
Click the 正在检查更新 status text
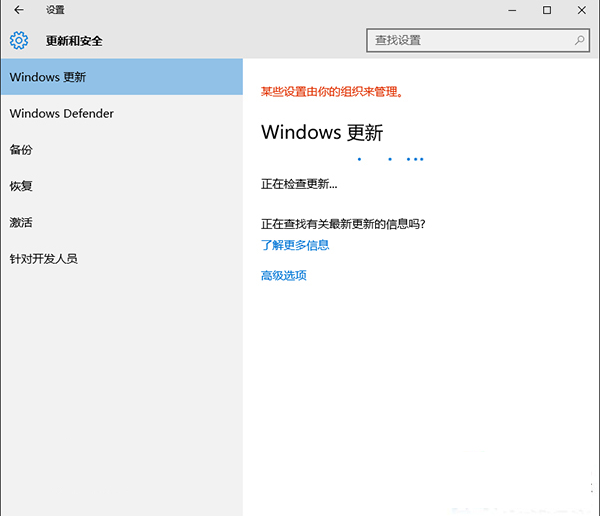point(299,184)
